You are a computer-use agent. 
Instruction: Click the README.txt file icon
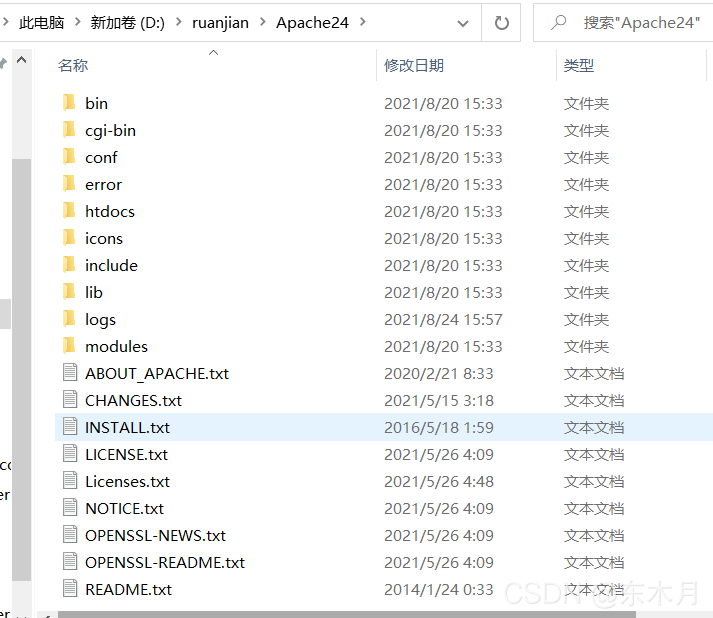(70, 589)
